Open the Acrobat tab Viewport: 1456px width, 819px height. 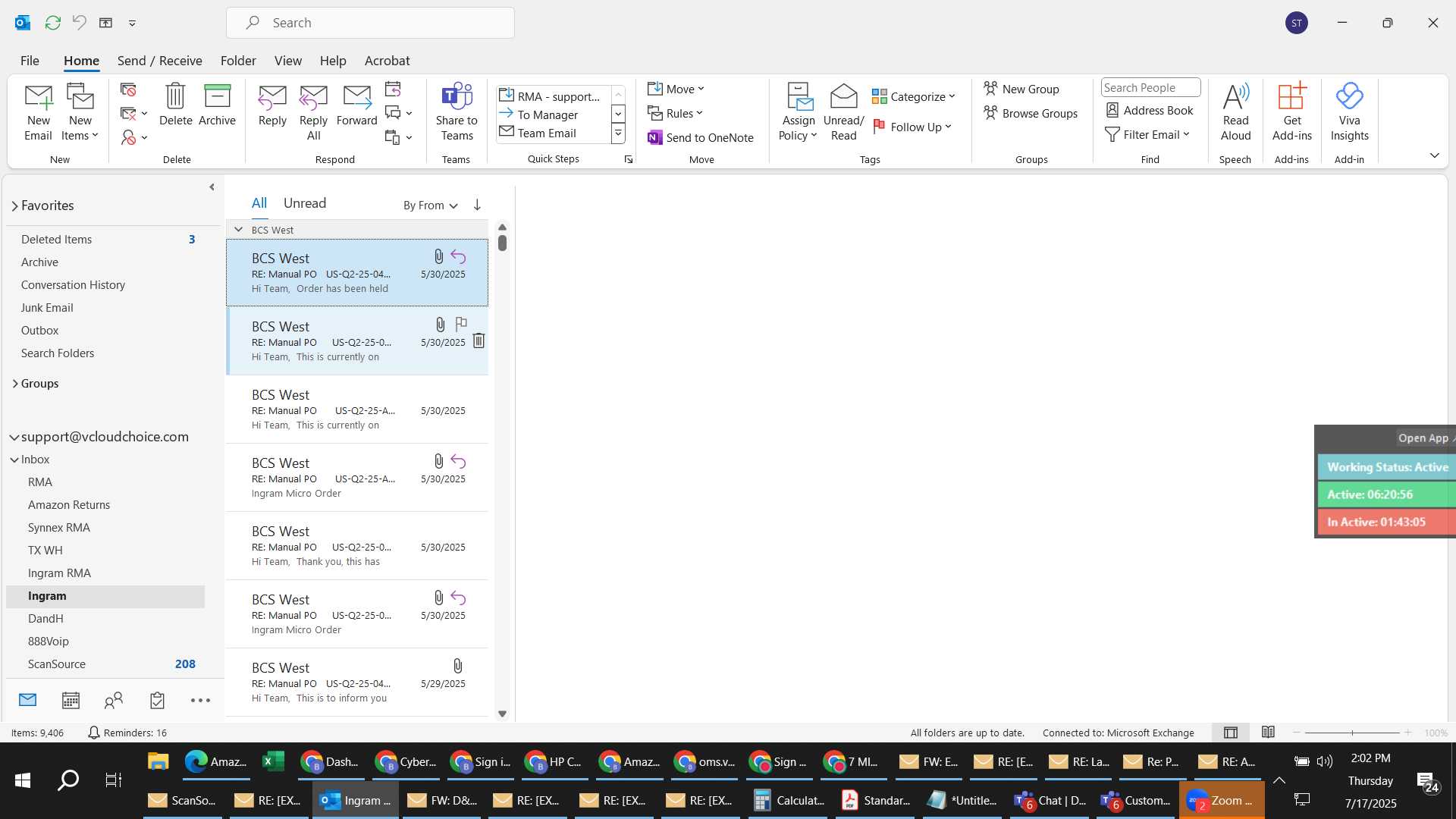point(387,61)
